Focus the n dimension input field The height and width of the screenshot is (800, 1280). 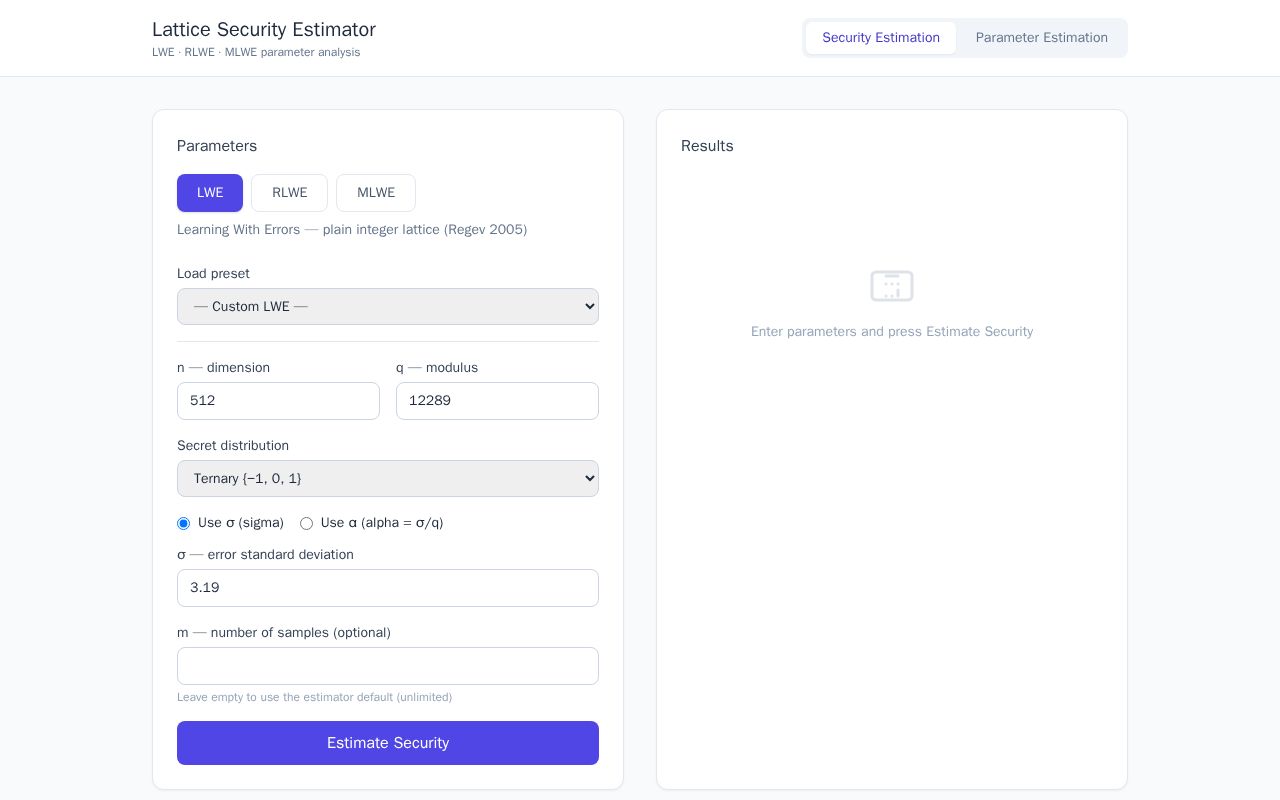pos(278,401)
